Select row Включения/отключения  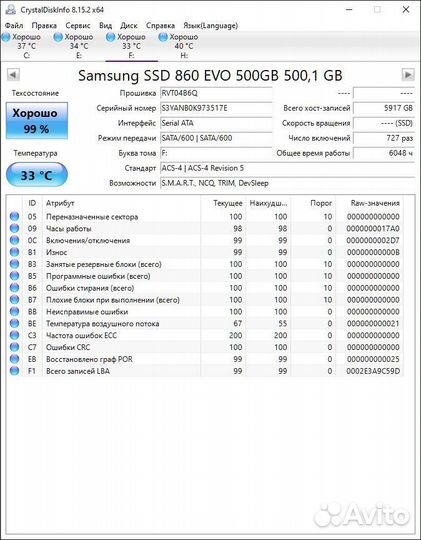click(205, 240)
